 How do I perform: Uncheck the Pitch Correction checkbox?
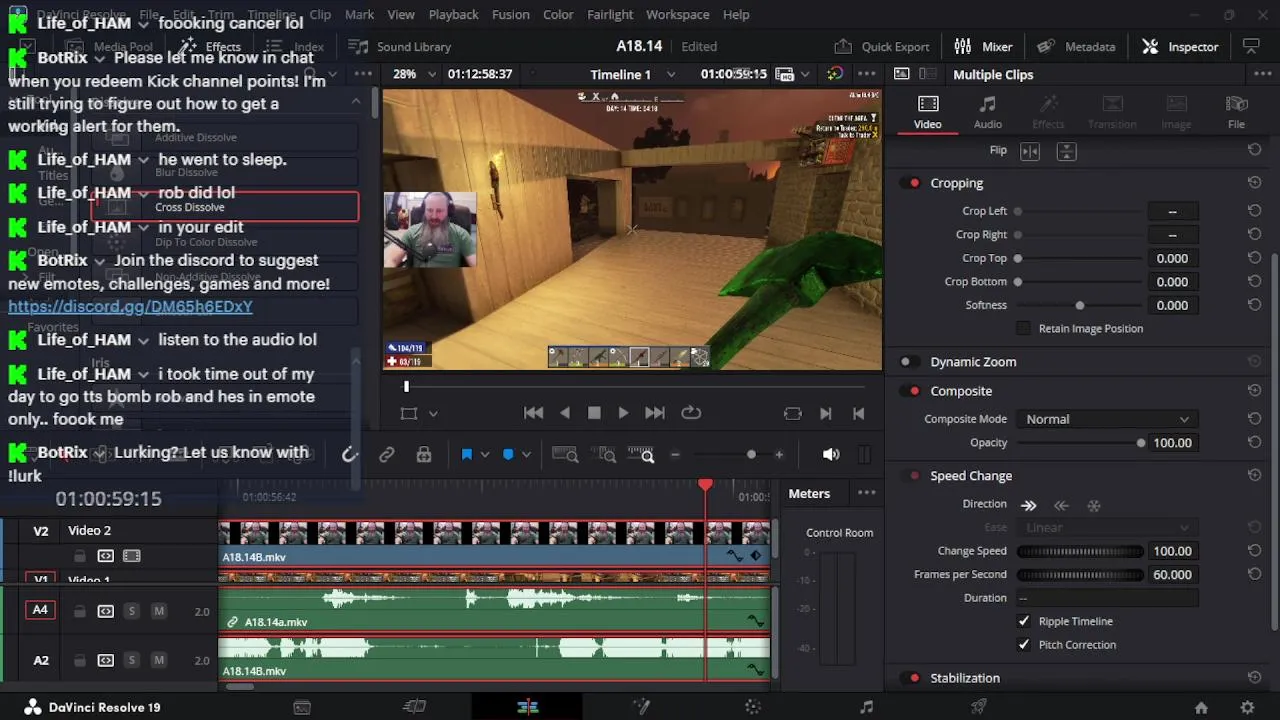coord(1023,645)
